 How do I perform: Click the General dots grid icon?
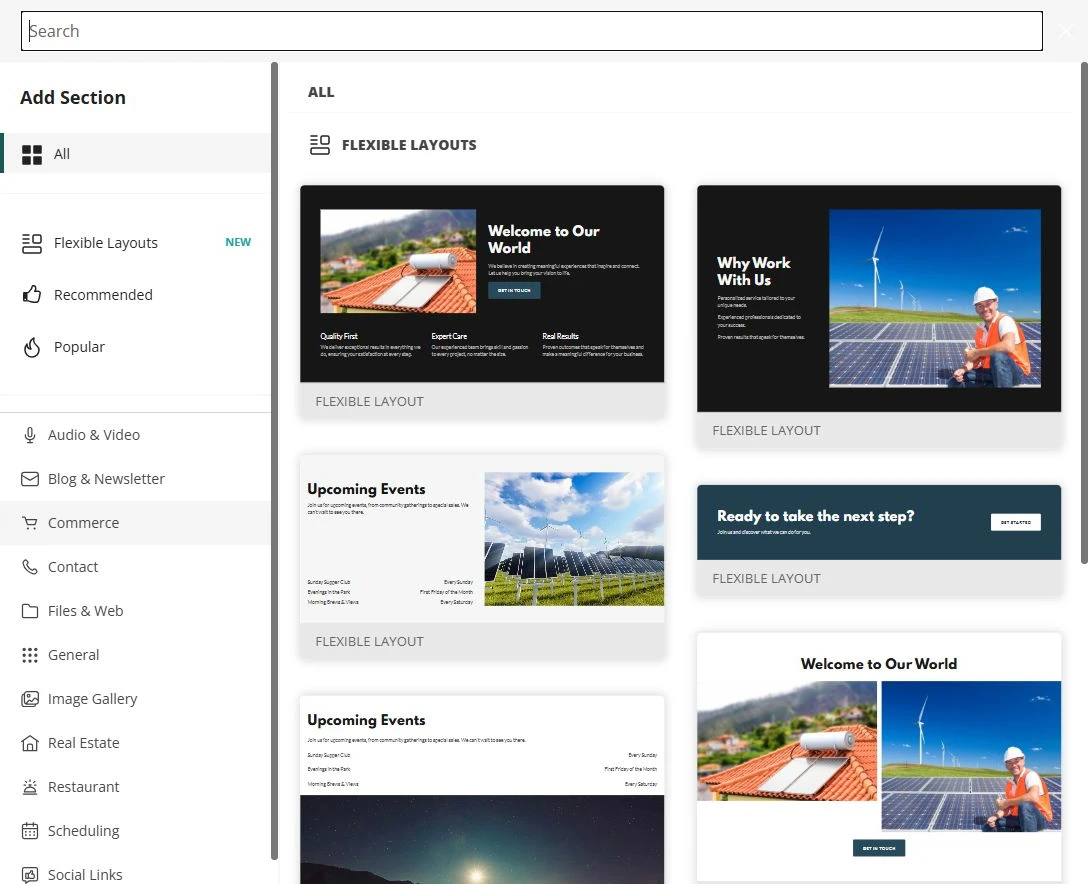point(30,655)
